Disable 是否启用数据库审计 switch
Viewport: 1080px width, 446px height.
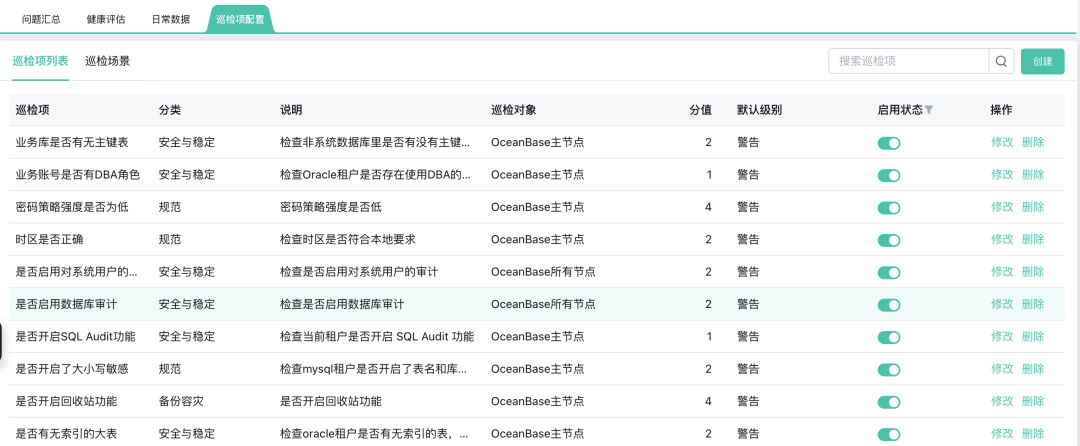click(889, 305)
